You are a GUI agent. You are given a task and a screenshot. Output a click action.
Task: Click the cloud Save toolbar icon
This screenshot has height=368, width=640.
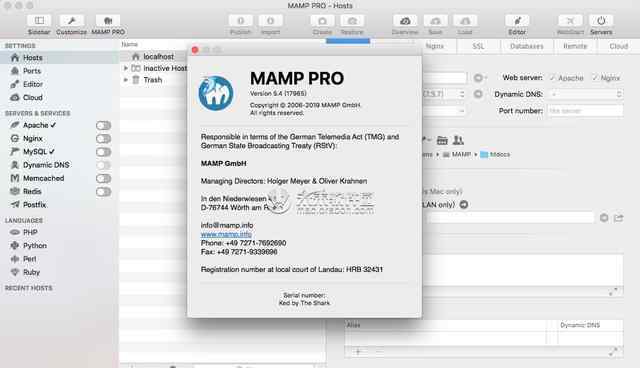435,21
